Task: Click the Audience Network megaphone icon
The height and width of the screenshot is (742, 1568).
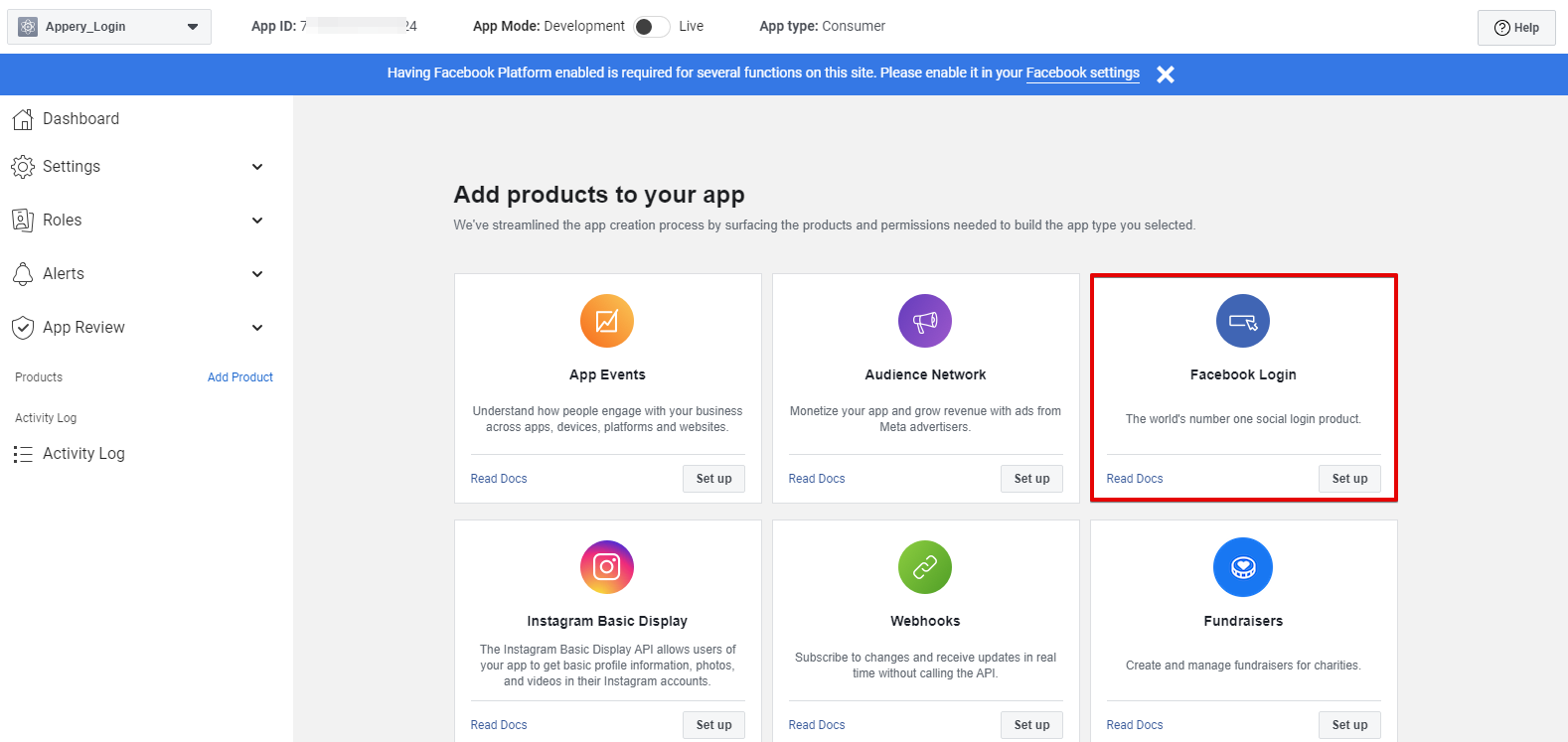Action: (x=925, y=321)
